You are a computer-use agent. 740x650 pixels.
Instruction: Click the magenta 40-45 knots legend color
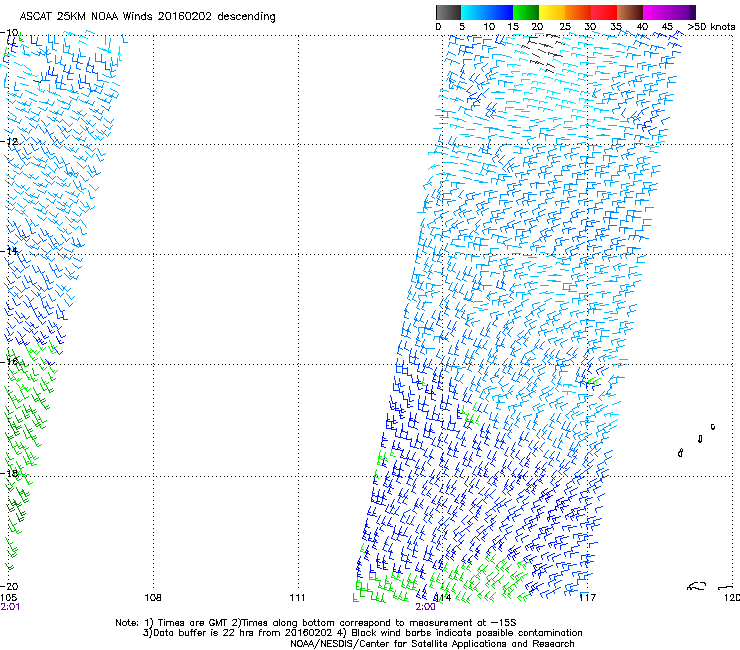coord(656,12)
